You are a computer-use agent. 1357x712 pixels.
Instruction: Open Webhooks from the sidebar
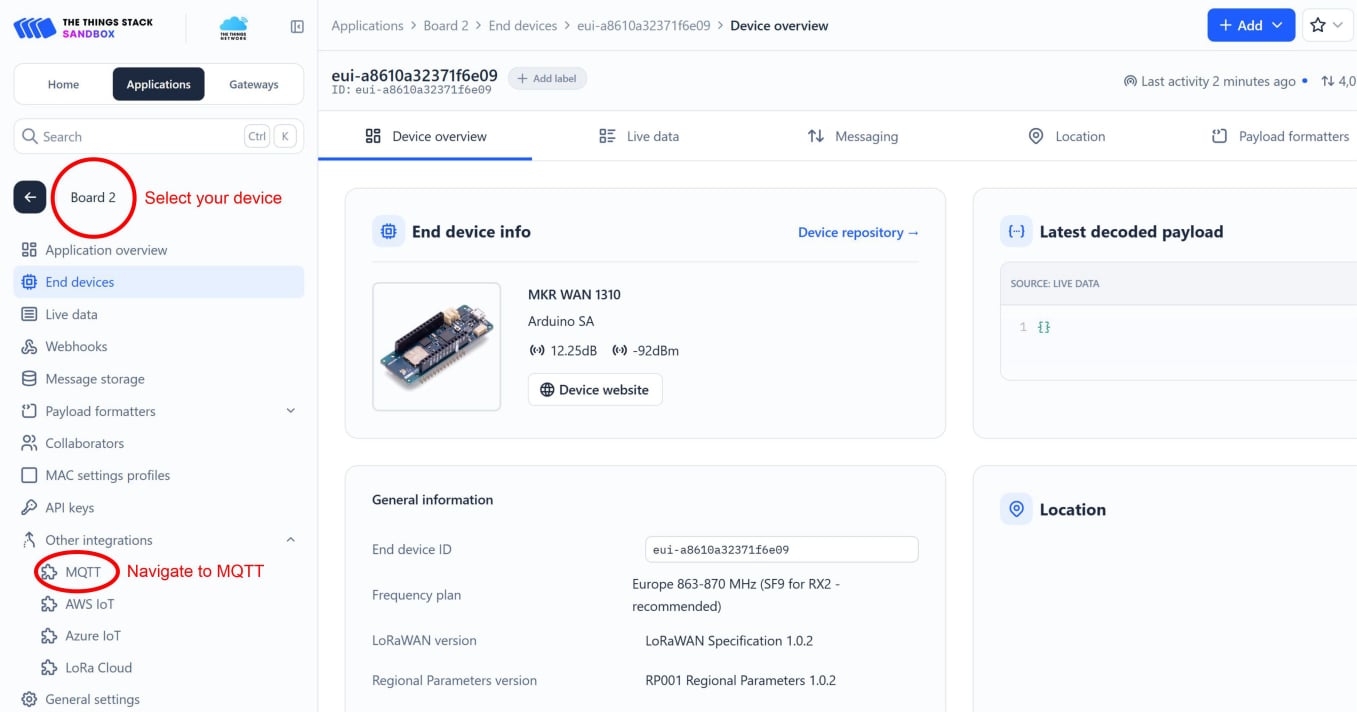point(75,346)
